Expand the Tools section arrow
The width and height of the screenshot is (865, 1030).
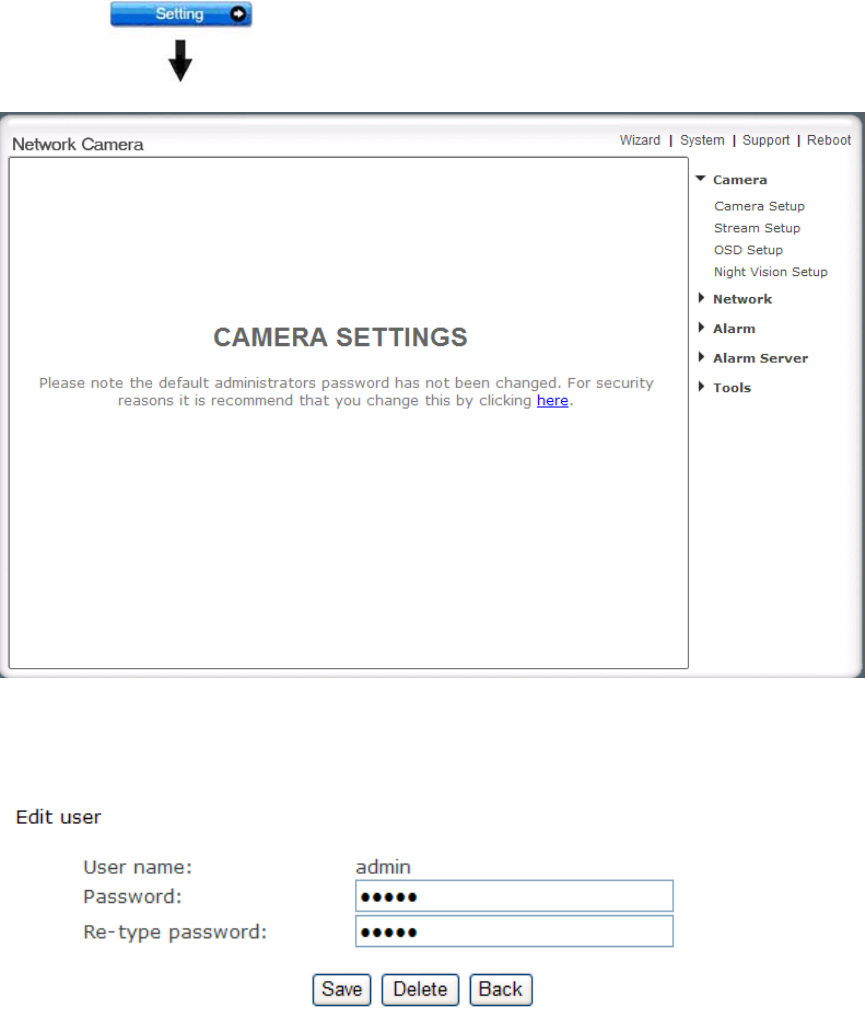coord(701,387)
